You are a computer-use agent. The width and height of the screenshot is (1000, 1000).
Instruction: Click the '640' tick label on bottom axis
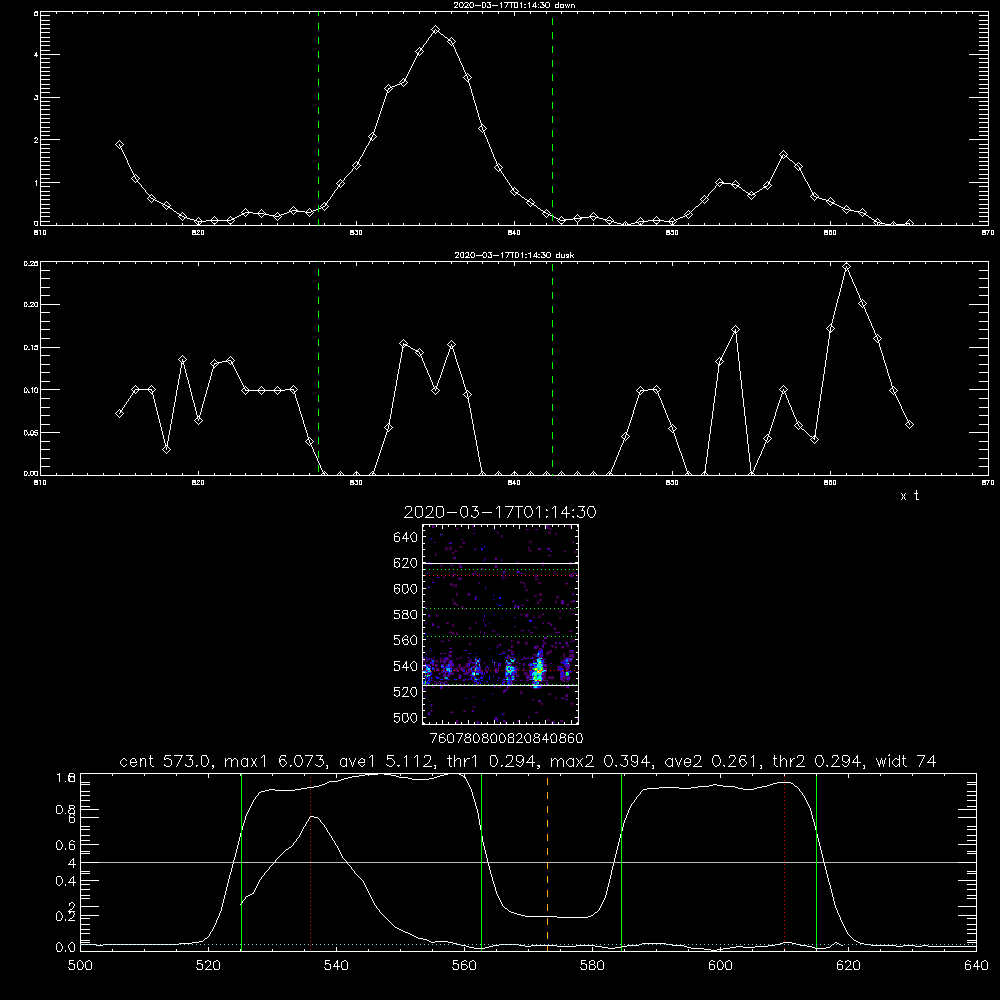[x=976, y=966]
